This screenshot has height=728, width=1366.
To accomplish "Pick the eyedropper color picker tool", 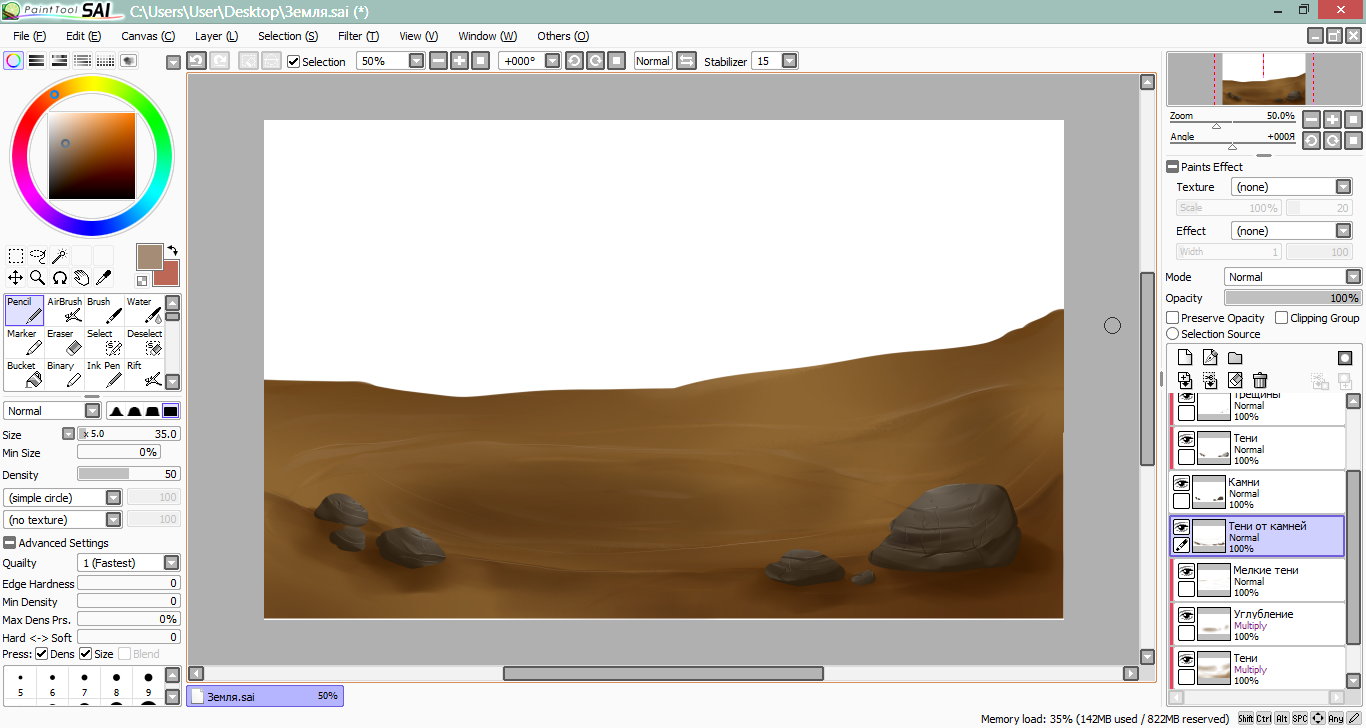I will 104,277.
